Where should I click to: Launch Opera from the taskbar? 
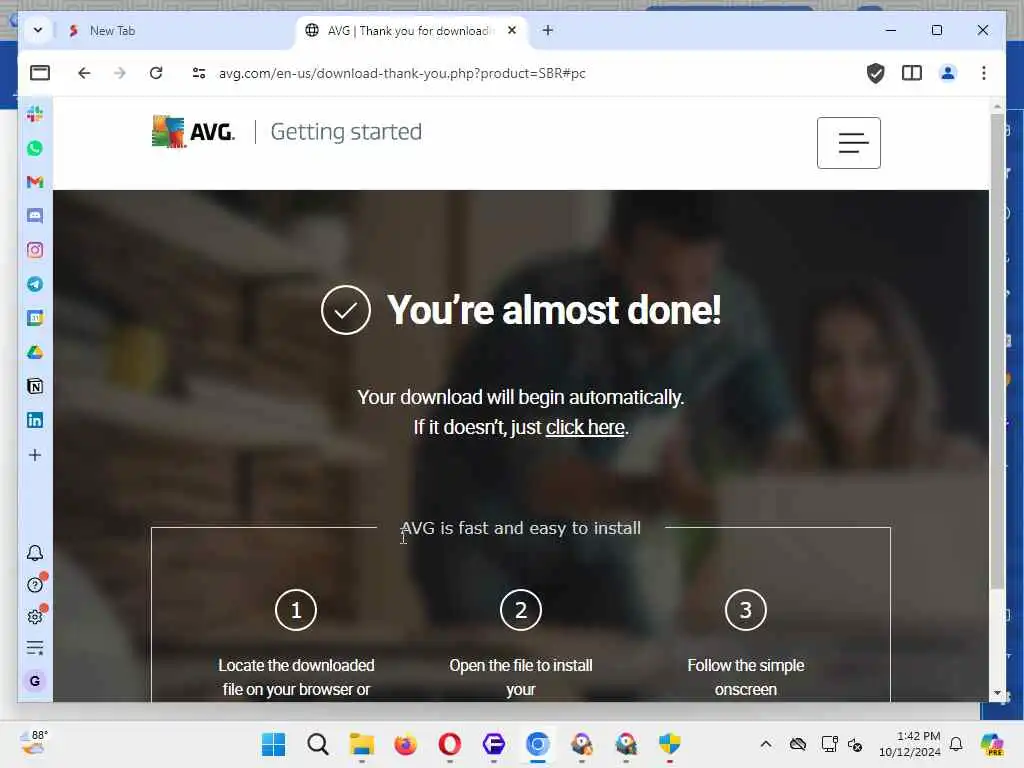click(x=449, y=744)
